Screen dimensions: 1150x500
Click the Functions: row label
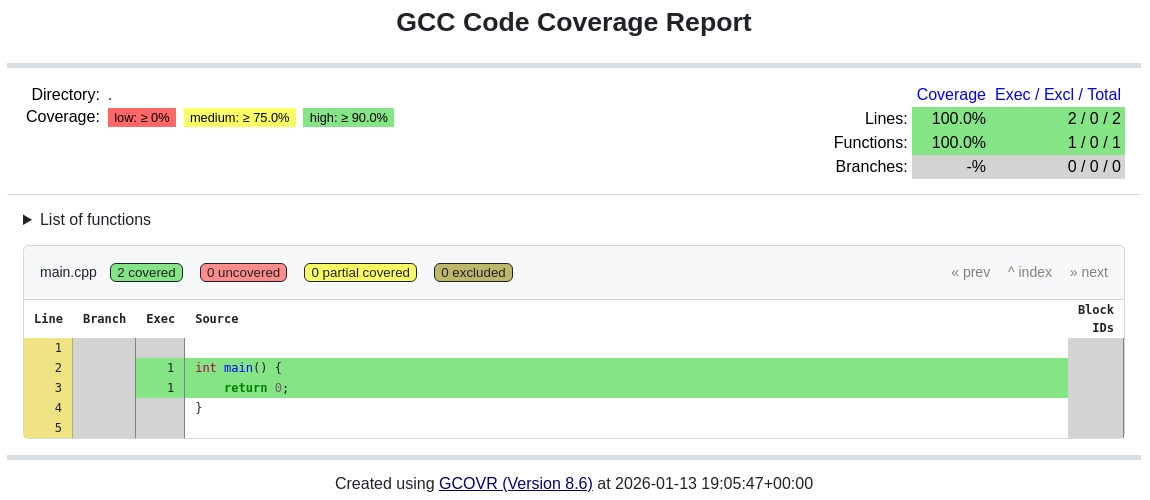pyautogui.click(x=871, y=142)
